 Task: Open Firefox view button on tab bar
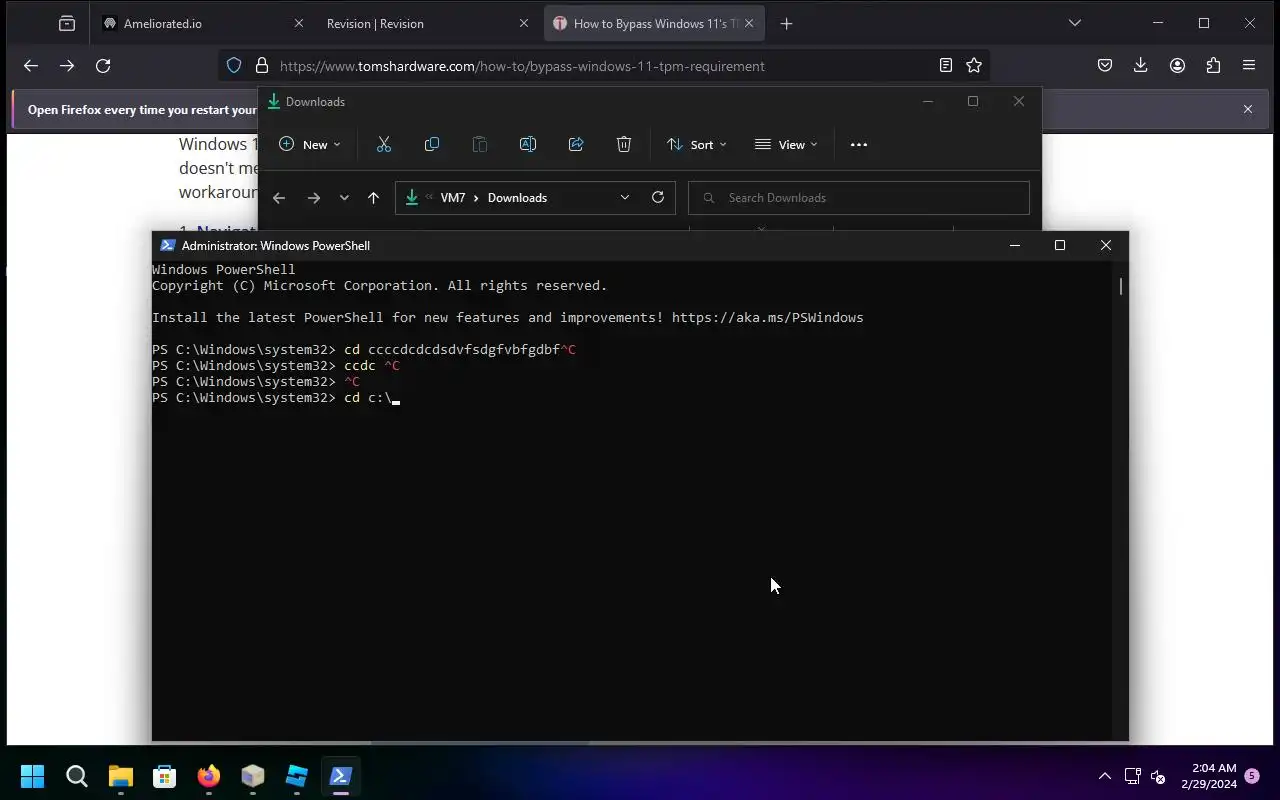pyautogui.click(x=67, y=23)
